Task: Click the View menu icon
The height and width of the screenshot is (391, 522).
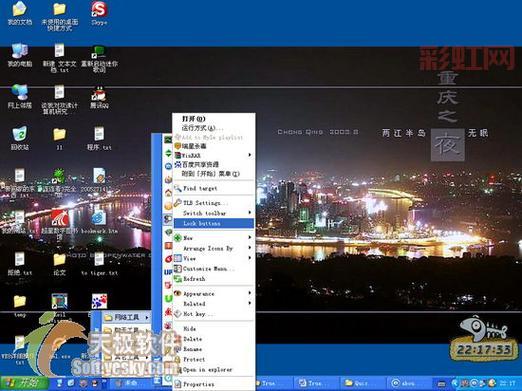Action: point(178,258)
